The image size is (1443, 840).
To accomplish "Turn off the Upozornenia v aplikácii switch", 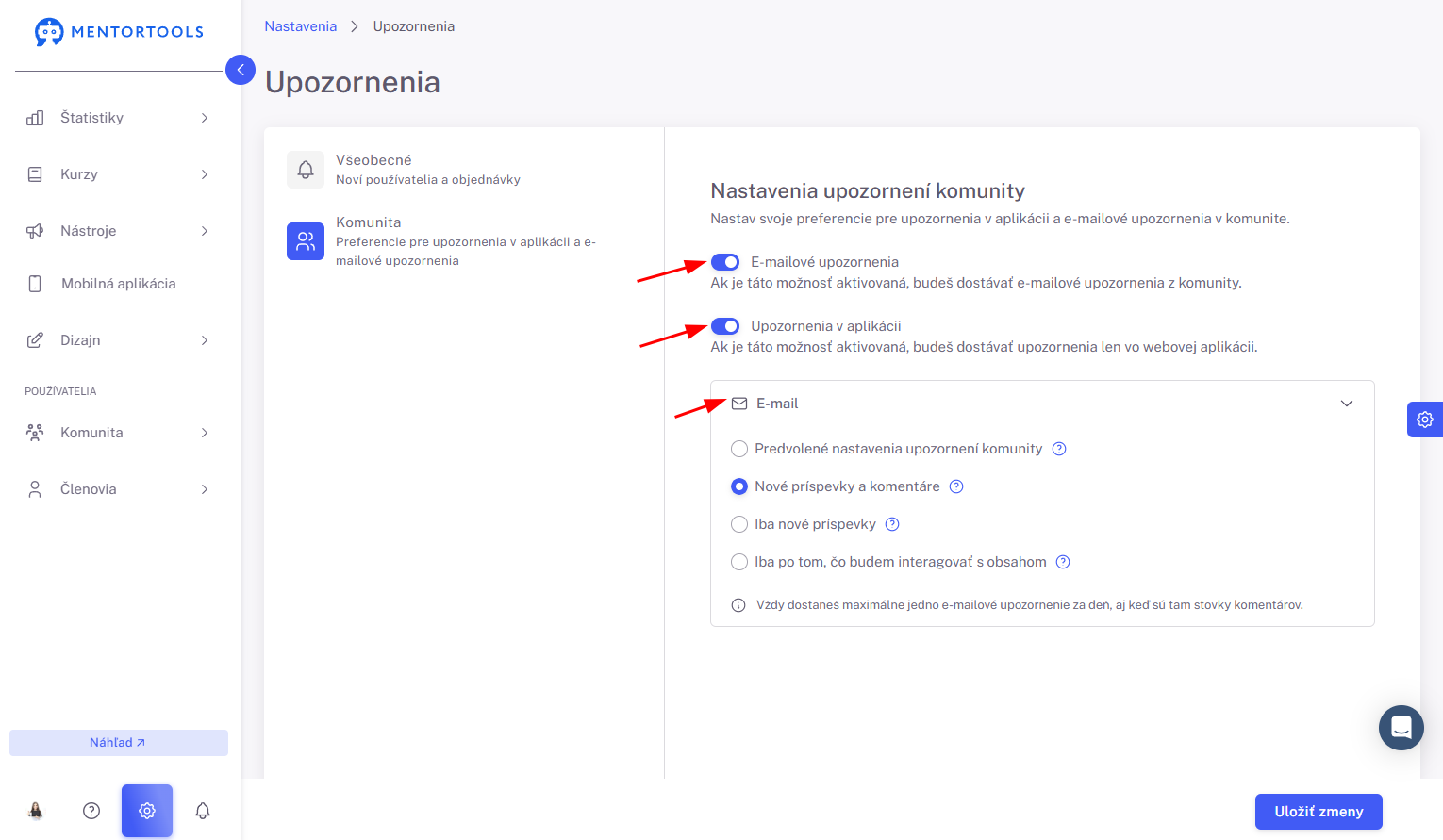I will pyautogui.click(x=725, y=326).
